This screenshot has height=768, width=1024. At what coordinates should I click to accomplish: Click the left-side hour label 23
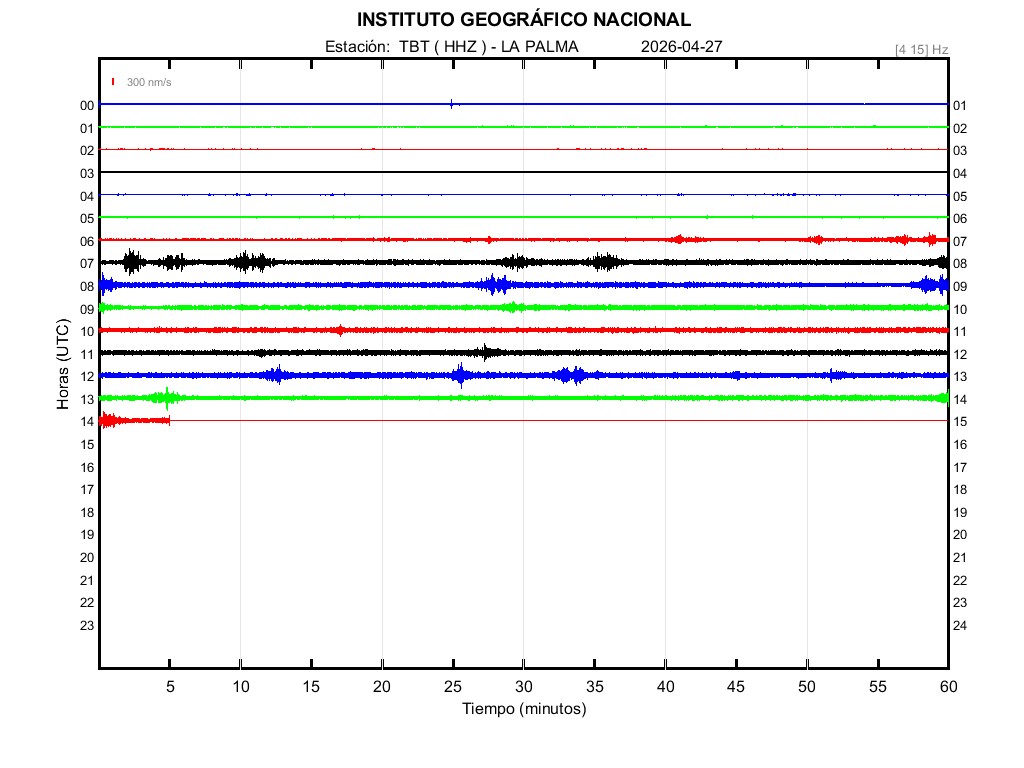87,625
